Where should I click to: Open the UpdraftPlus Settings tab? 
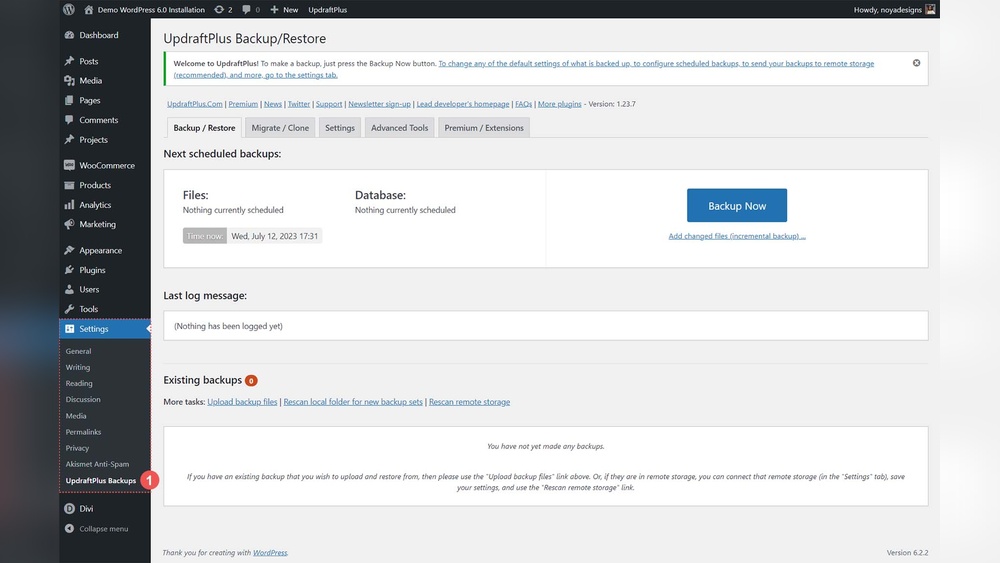coord(340,128)
